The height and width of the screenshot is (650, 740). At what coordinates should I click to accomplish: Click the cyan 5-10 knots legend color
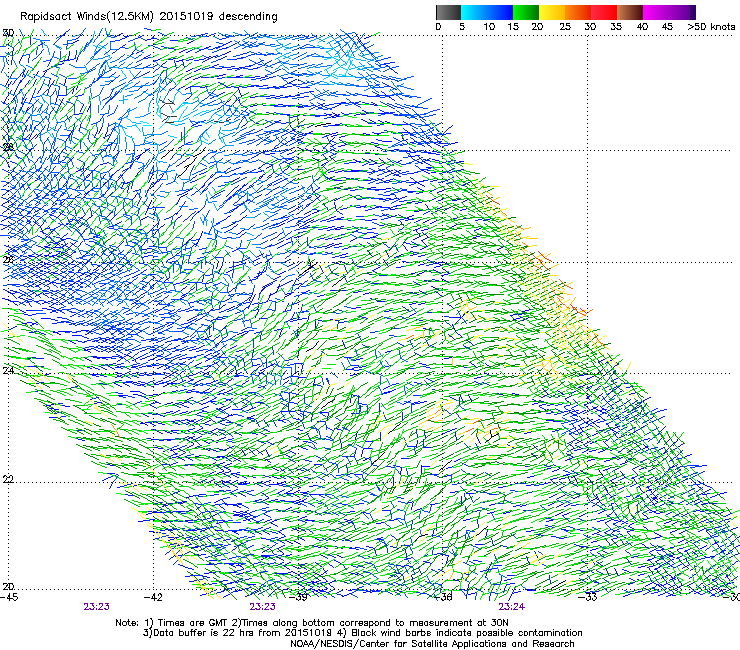point(473,12)
